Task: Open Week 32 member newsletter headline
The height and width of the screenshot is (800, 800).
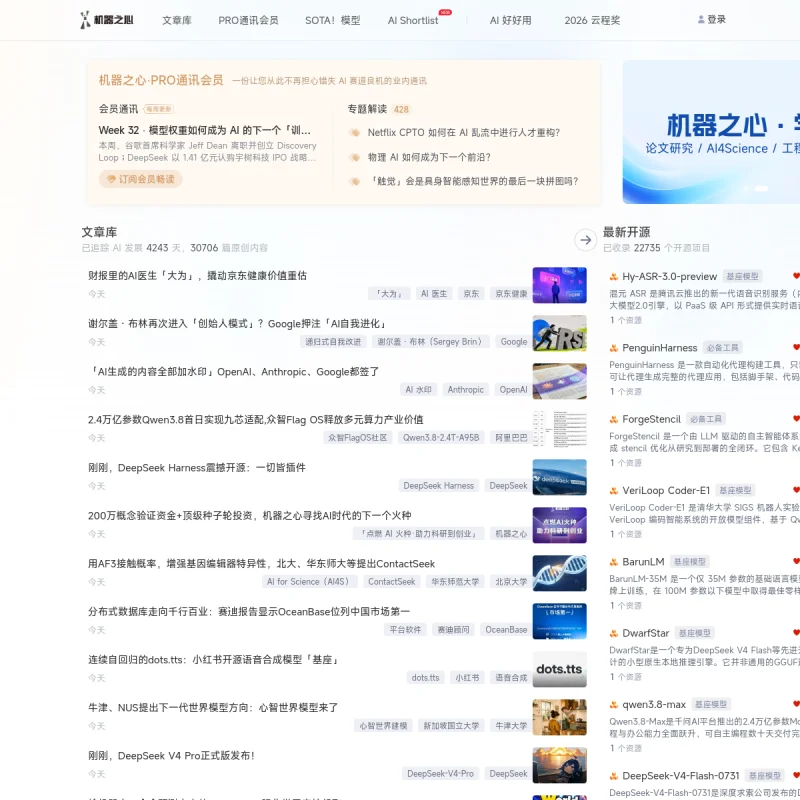Action: point(205,130)
